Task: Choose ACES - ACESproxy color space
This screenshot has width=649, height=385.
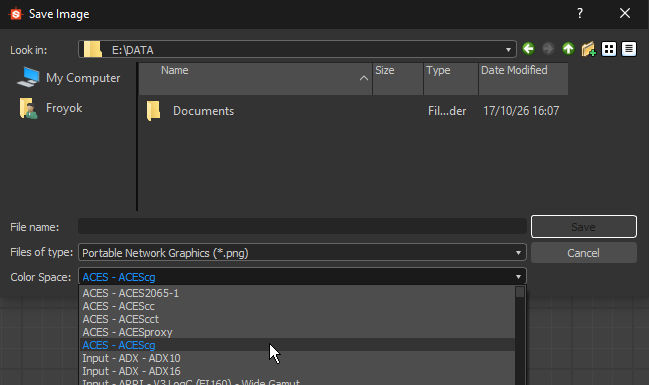Action: 297,332
